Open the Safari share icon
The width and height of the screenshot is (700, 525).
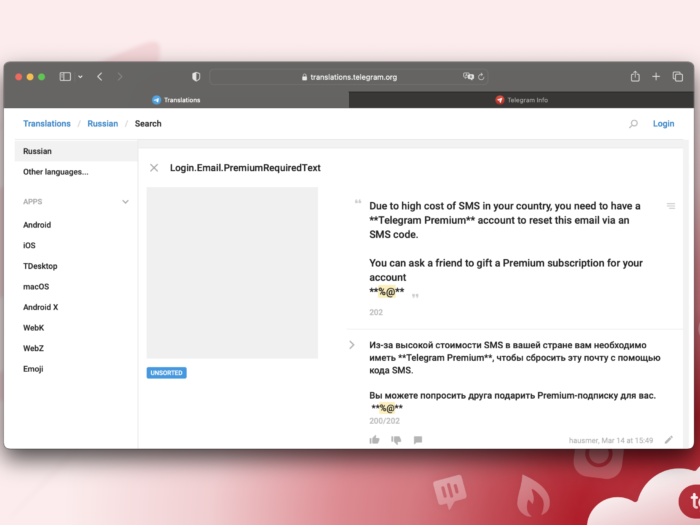coord(635,76)
